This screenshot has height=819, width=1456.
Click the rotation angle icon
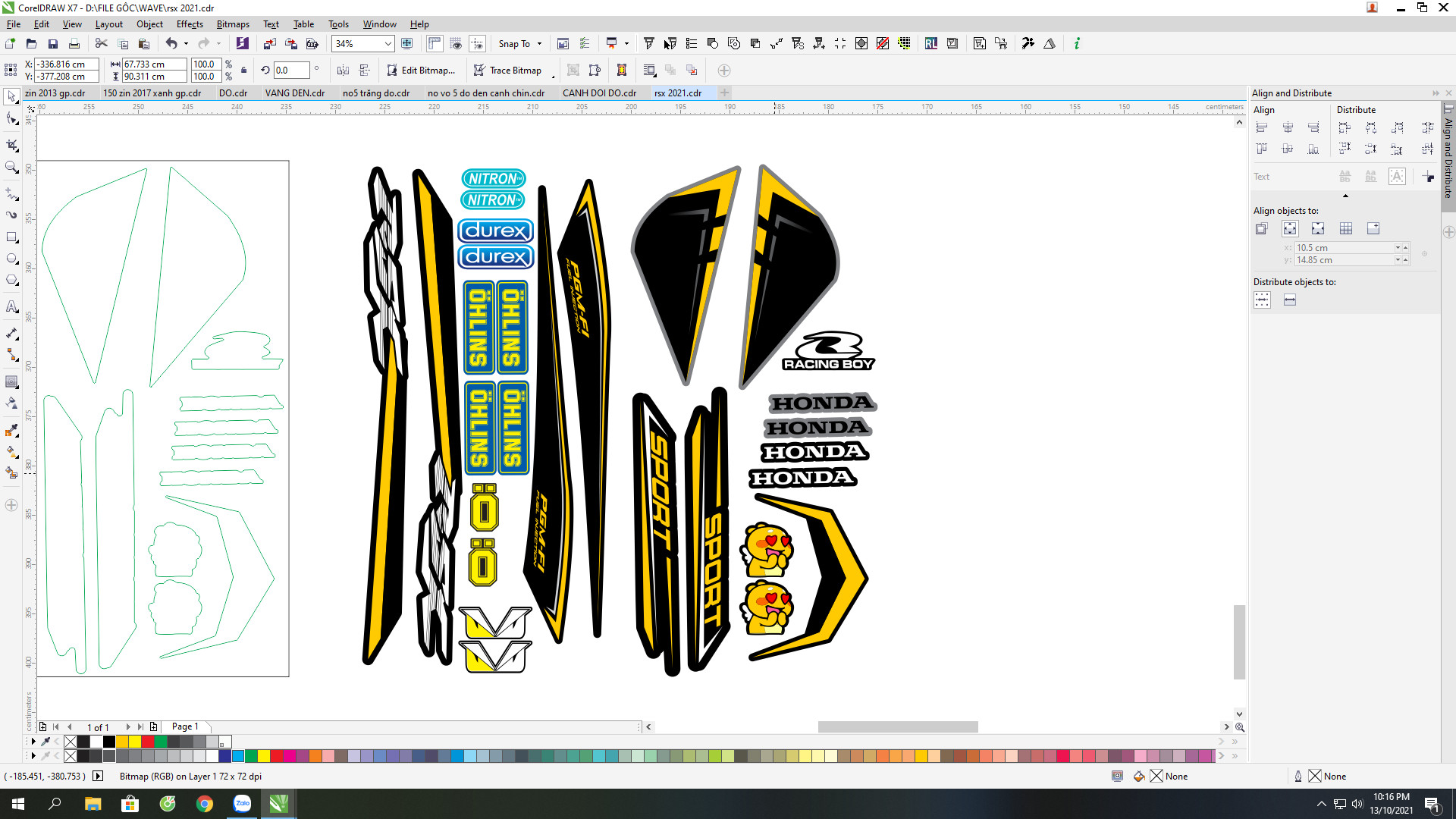265,71
